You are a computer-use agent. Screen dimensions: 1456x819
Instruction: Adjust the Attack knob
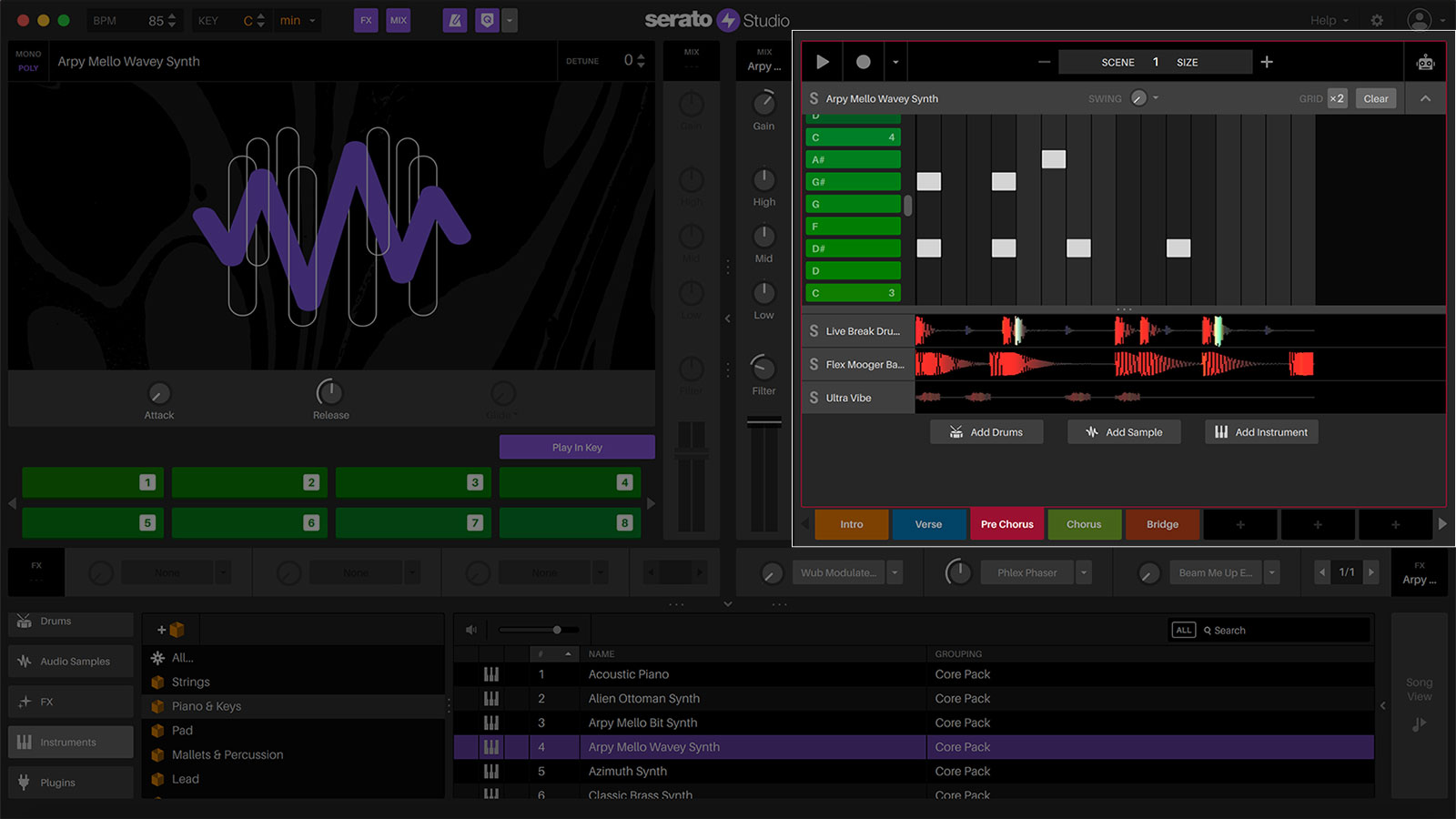pos(158,393)
